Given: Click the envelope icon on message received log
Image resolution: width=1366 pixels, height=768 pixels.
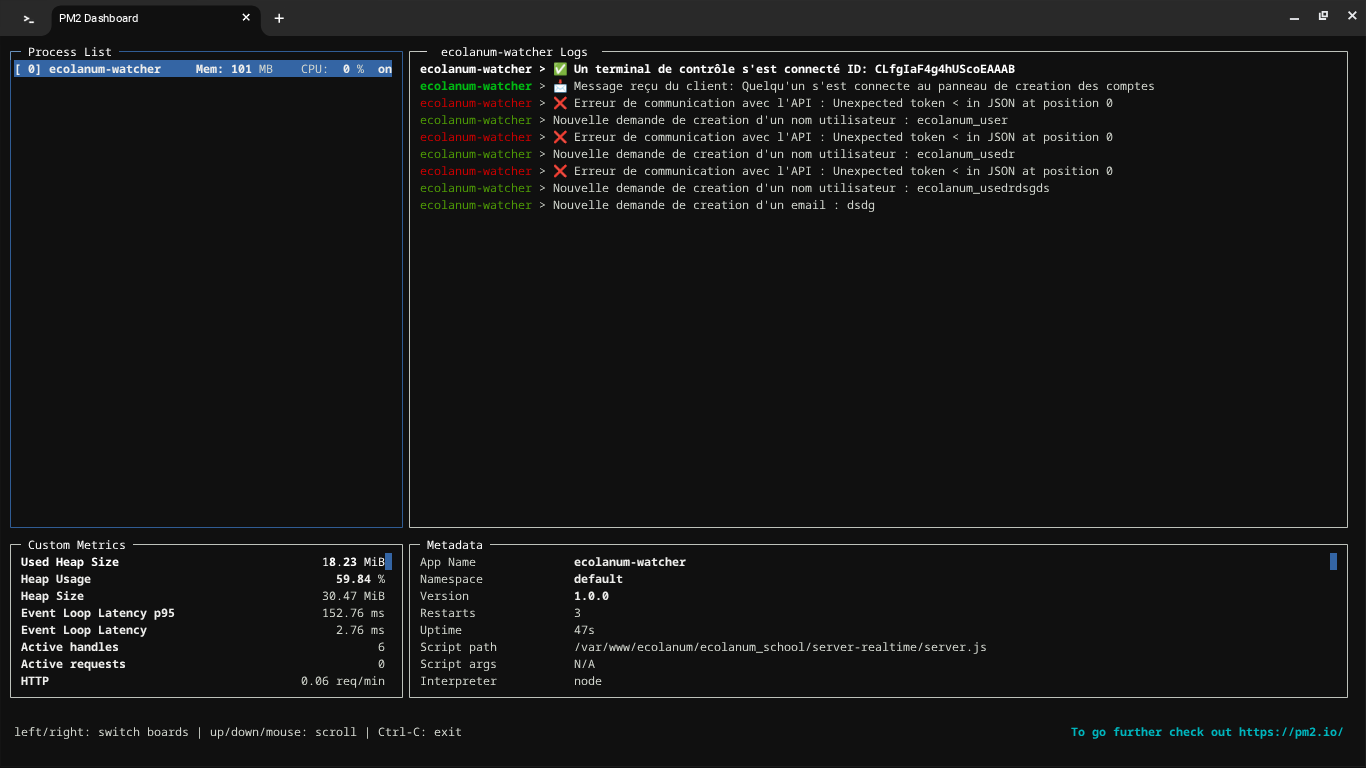Looking at the screenshot, I should click(x=560, y=86).
